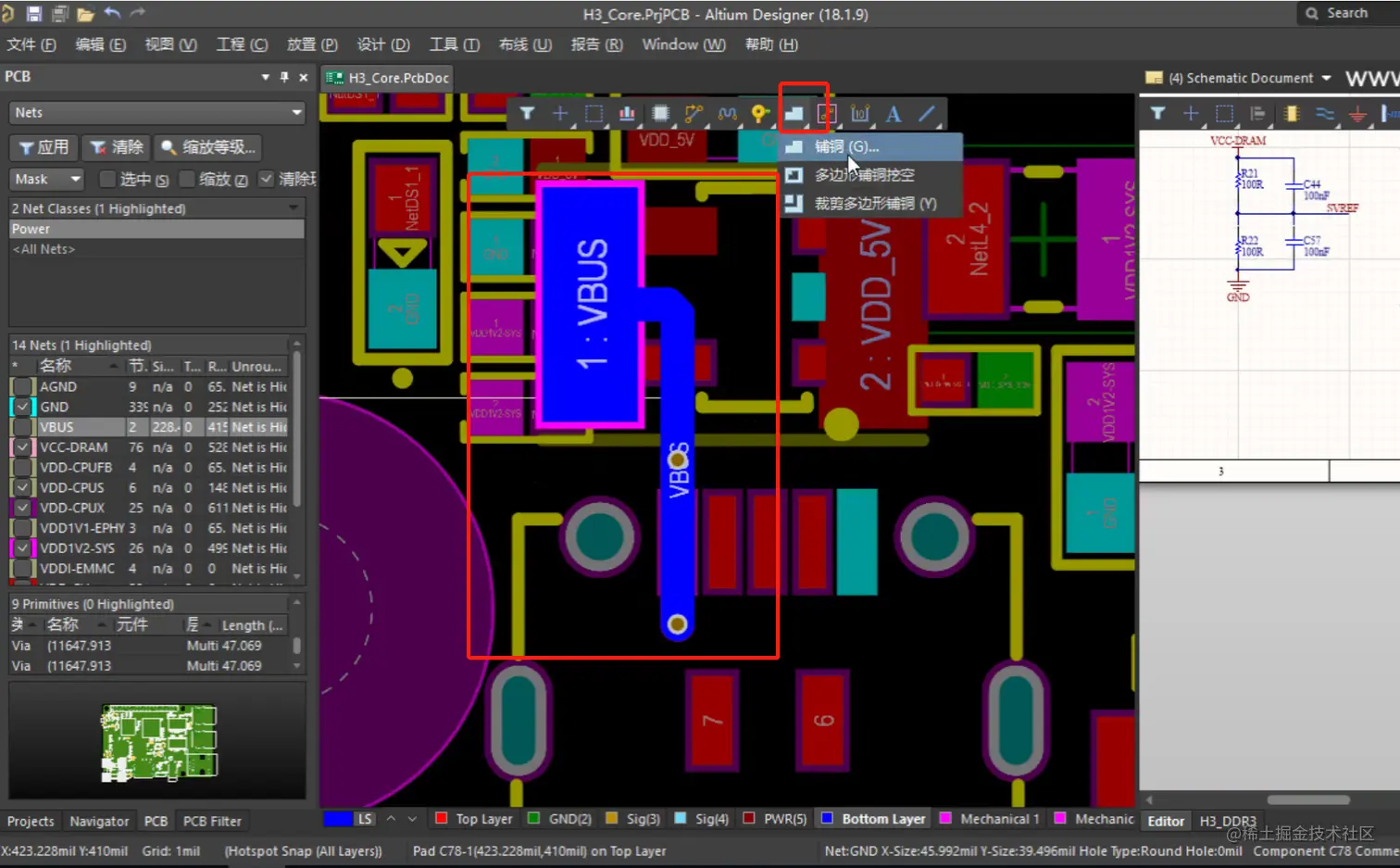Select the align objects bar-chart icon
This screenshot has width=1400, height=868.
point(627,114)
